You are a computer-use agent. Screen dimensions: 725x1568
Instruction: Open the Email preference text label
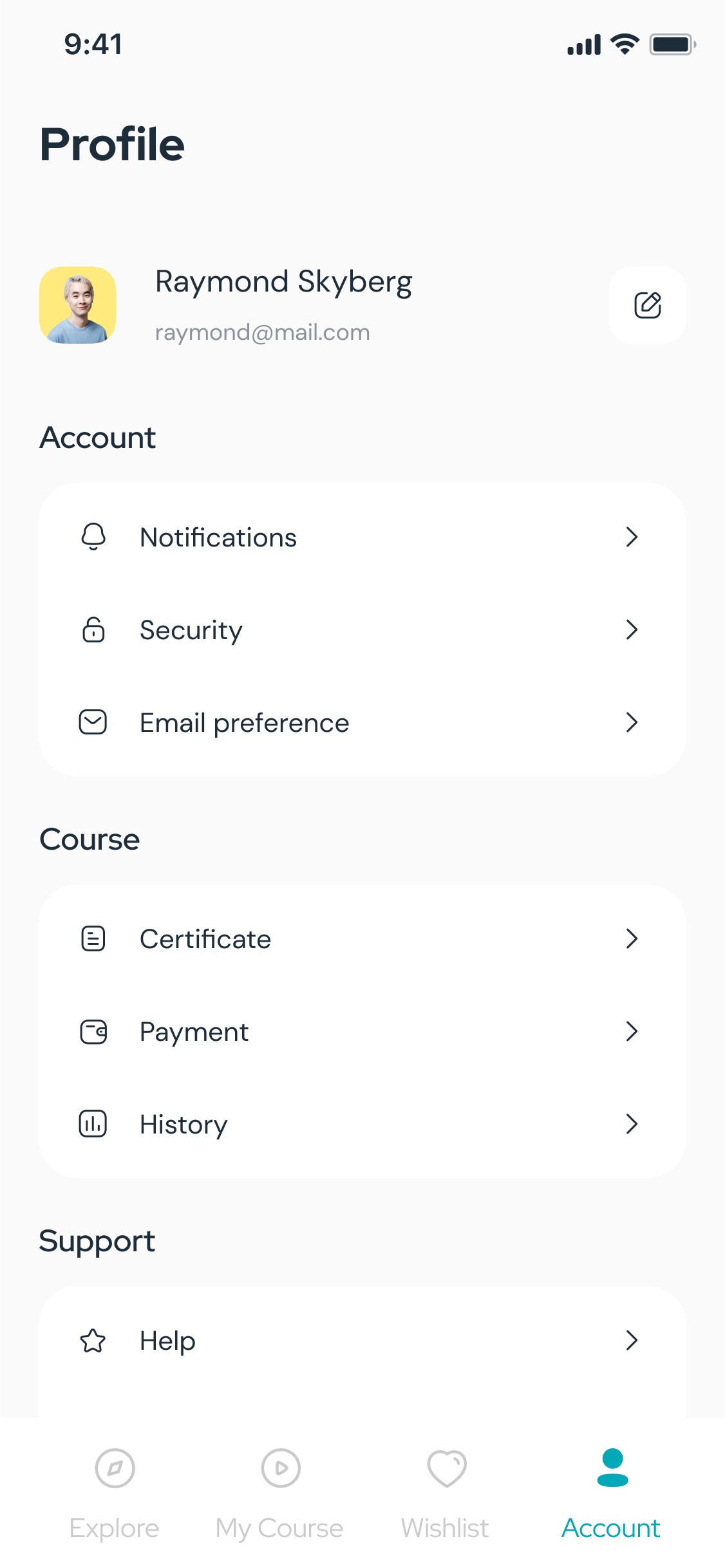click(245, 723)
